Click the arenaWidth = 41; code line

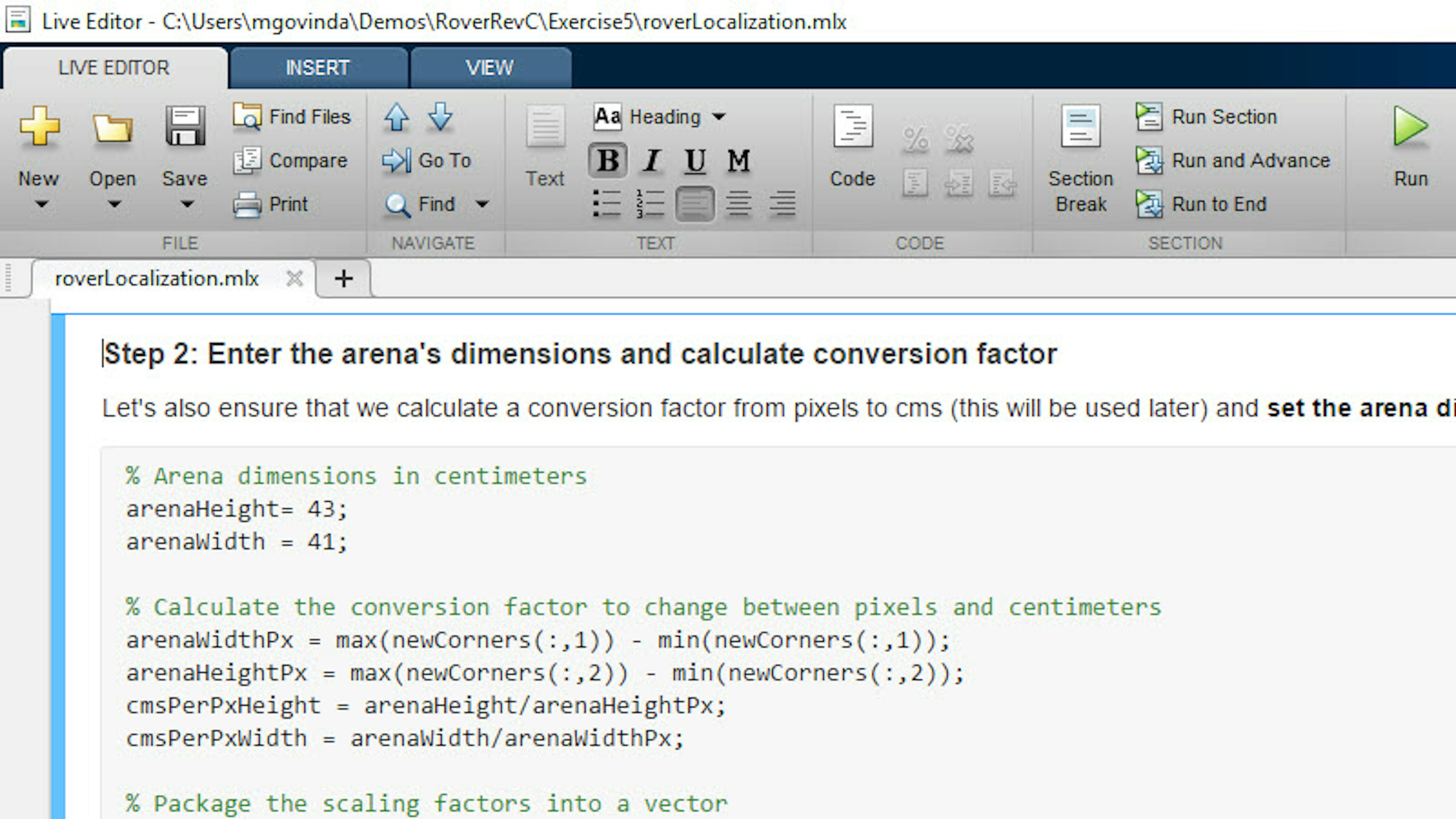point(236,542)
